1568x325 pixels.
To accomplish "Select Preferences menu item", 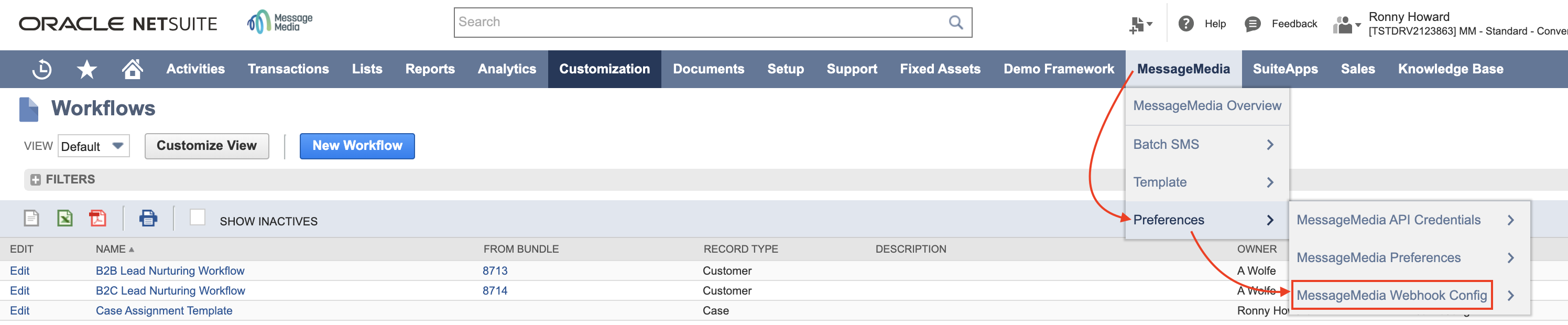I will 1207,220.
